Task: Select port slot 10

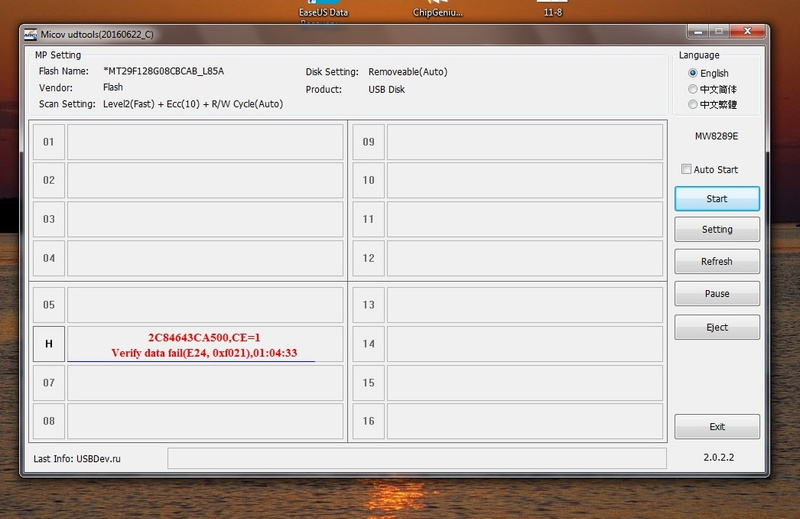Action: click(368, 180)
